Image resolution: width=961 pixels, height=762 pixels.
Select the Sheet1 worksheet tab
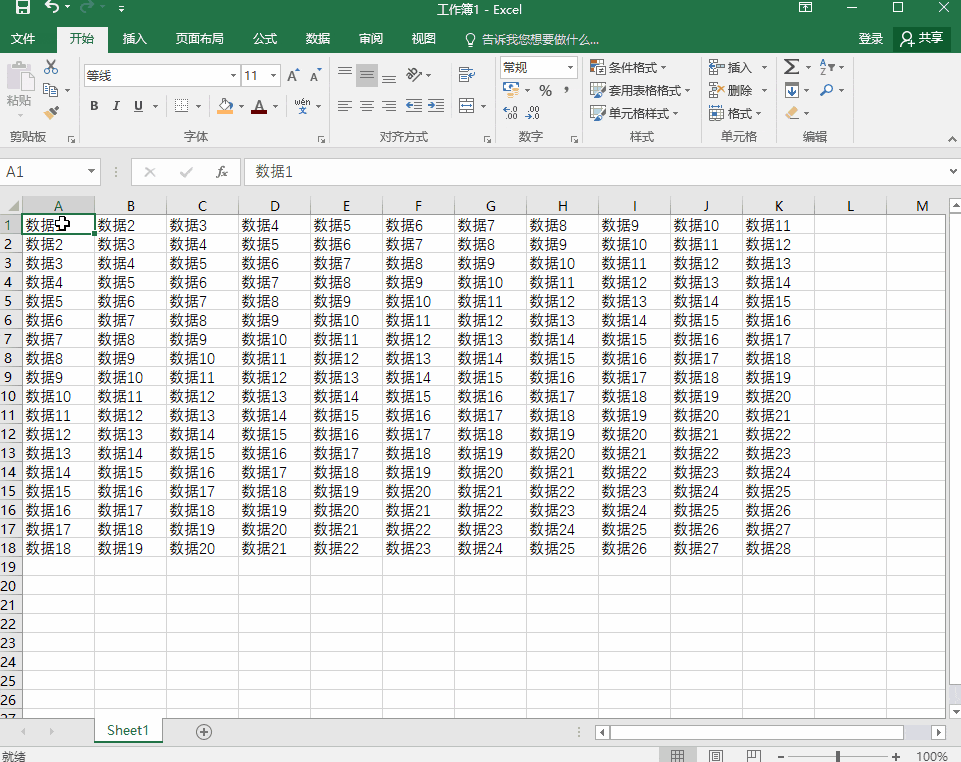click(x=128, y=731)
